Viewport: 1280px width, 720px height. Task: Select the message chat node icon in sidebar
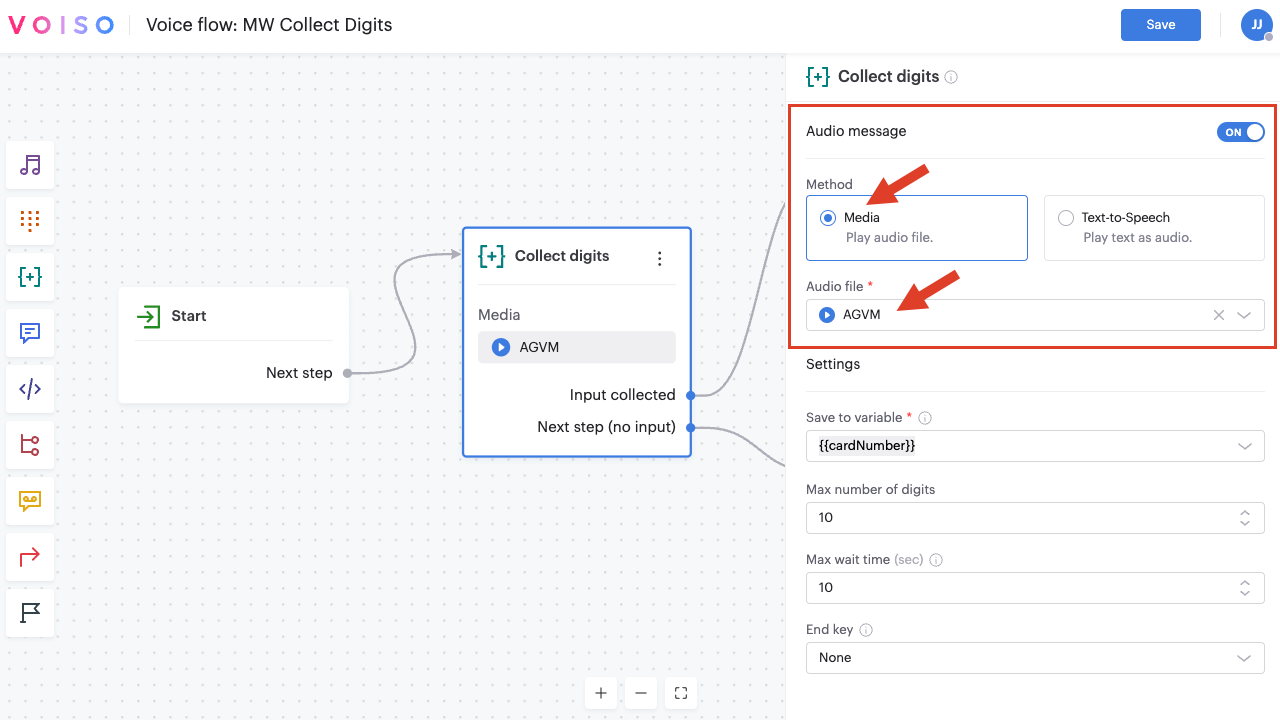tap(30, 333)
